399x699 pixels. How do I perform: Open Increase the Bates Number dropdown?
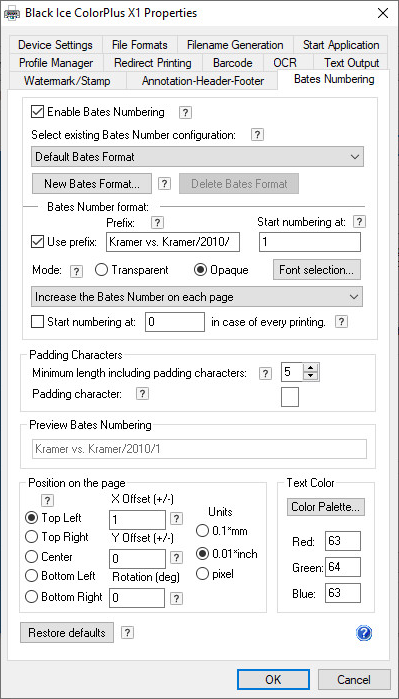point(197,297)
